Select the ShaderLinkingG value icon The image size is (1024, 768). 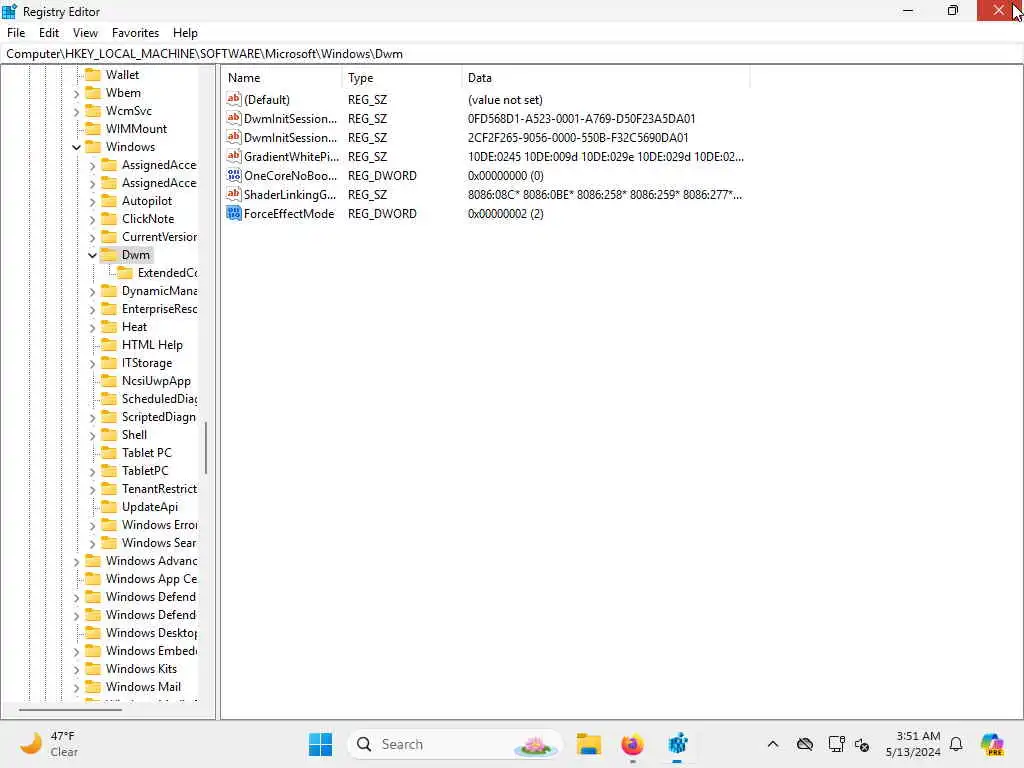tap(234, 194)
